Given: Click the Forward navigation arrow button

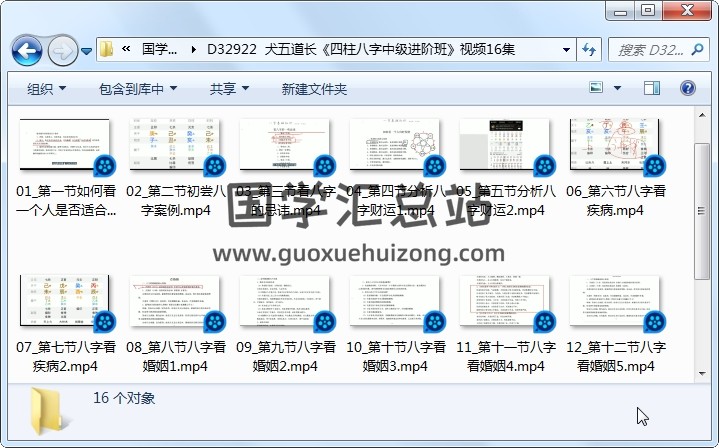Looking at the screenshot, I should tap(62, 49).
